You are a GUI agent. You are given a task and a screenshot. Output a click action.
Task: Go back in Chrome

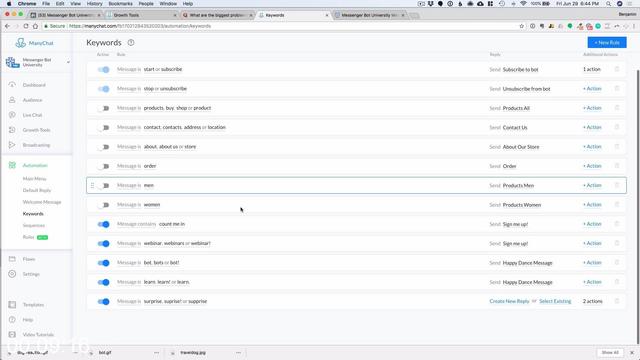pos(7,26)
